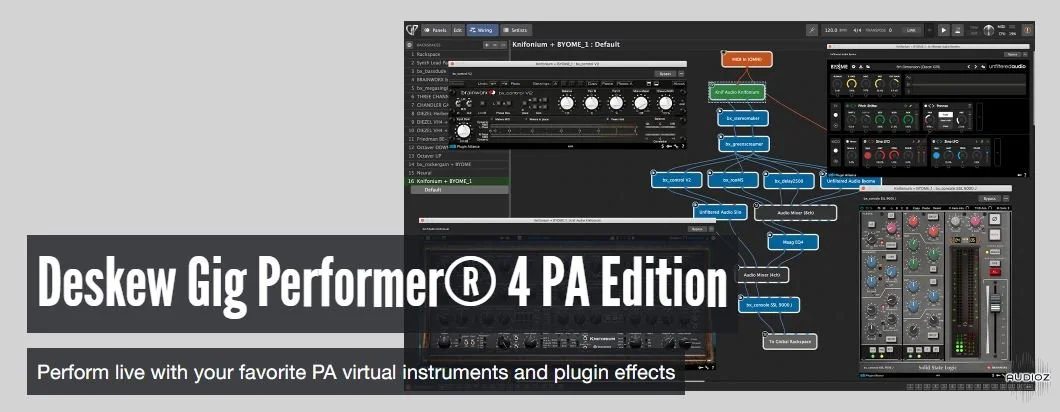Open the menu next to bx_control V2 Bypass
The width and height of the screenshot is (1060, 412).
click(681, 73)
